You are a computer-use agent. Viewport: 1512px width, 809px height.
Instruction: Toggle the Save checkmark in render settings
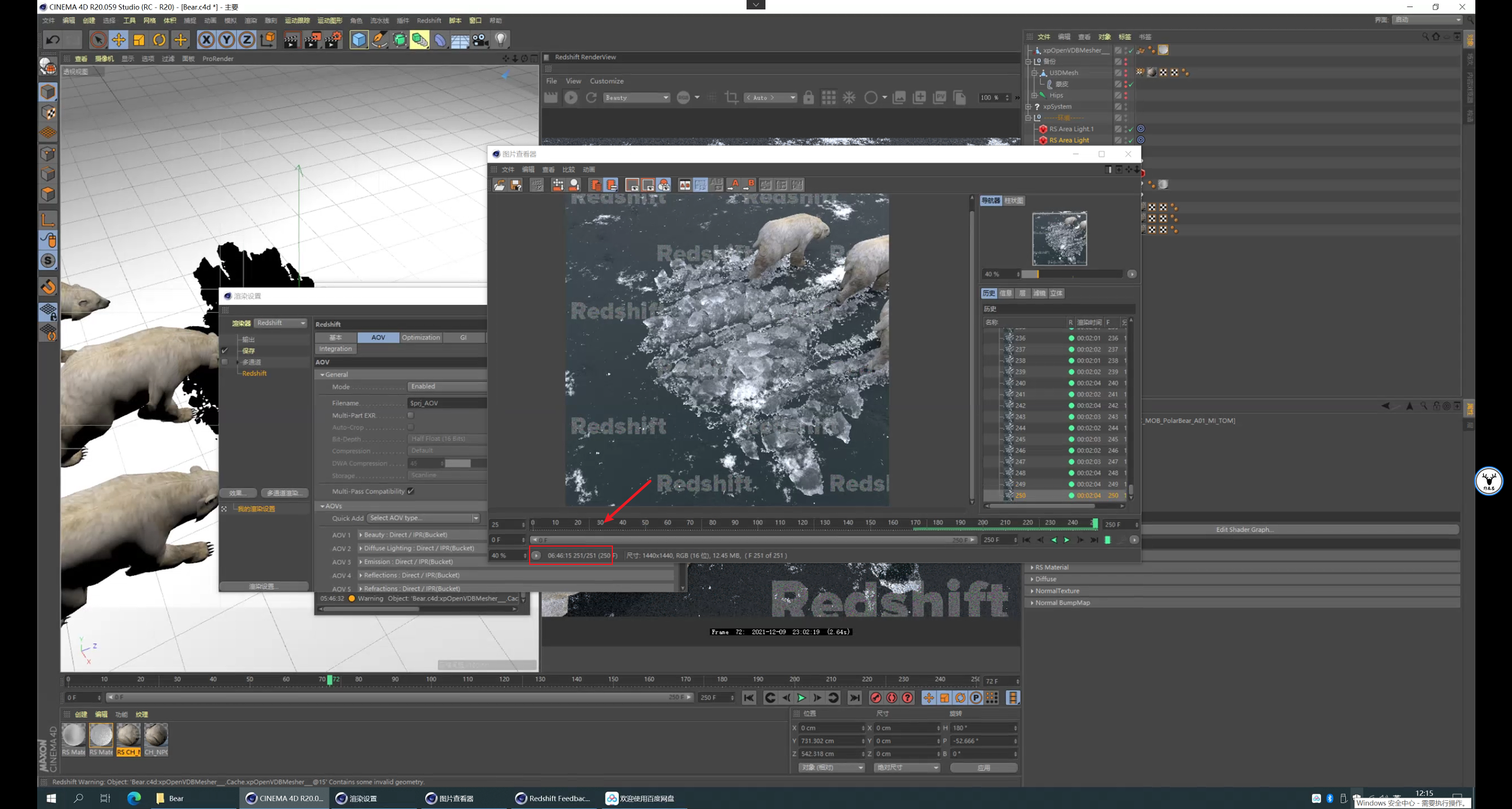pos(225,350)
